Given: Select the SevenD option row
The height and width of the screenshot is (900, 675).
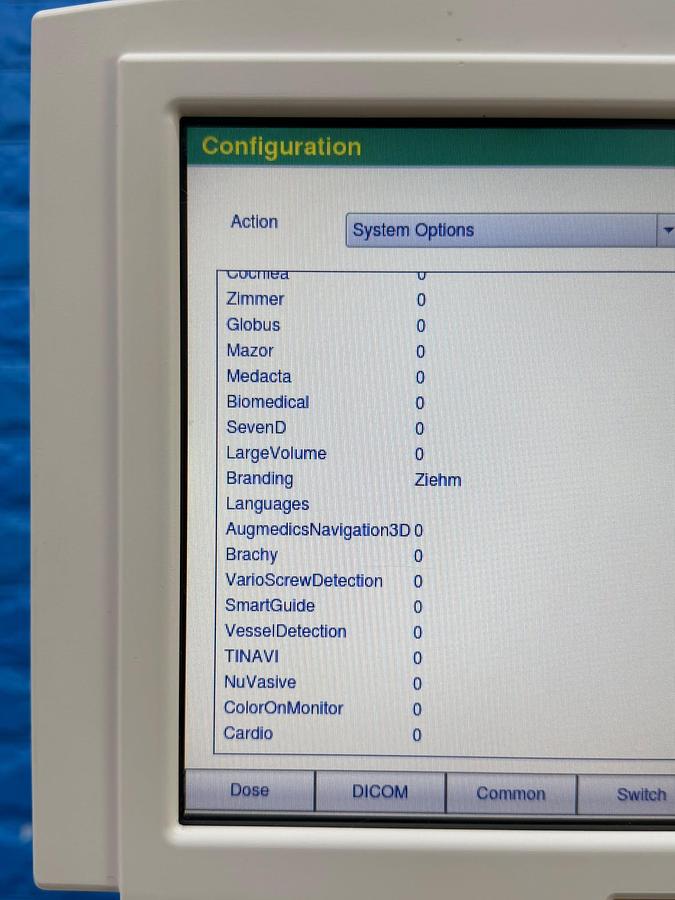Looking at the screenshot, I should 445,428.
